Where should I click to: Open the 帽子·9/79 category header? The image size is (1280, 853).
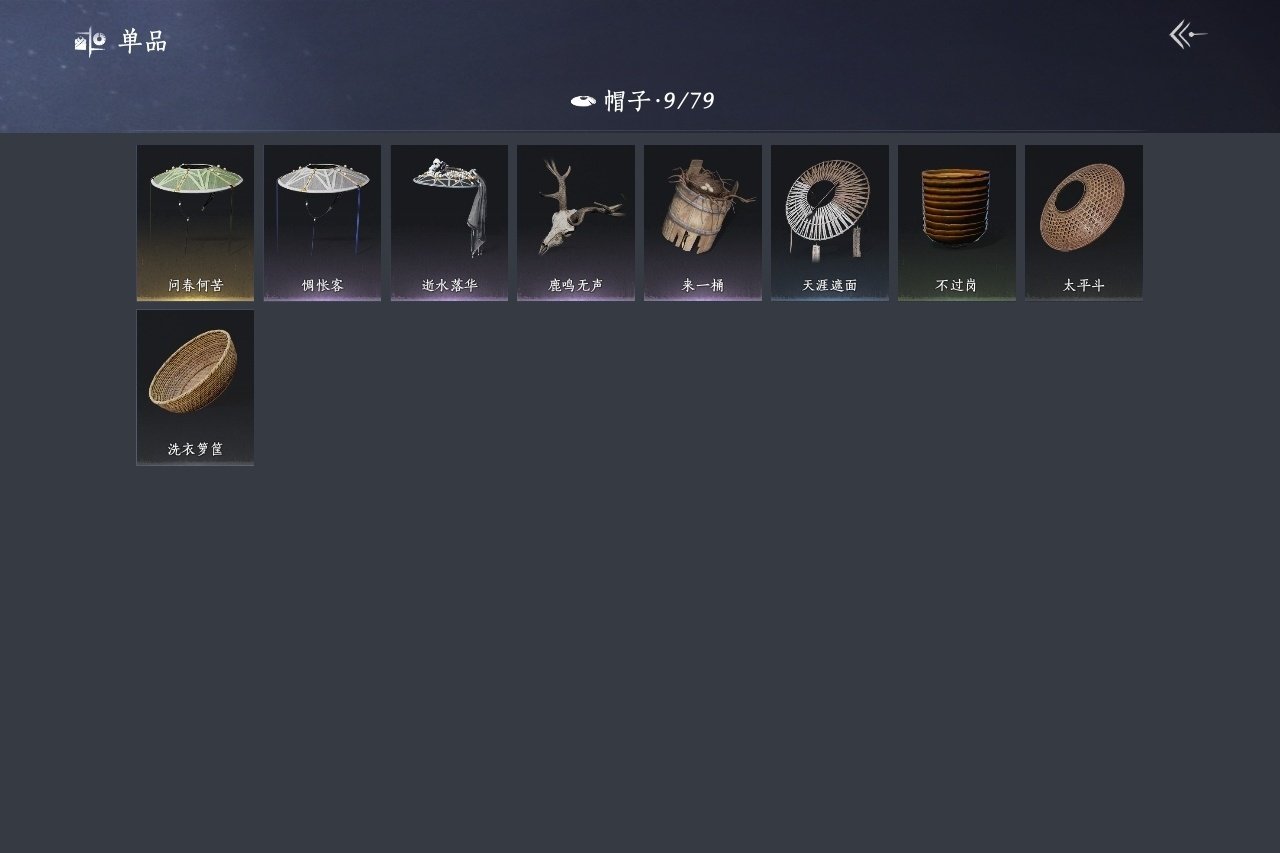642,100
